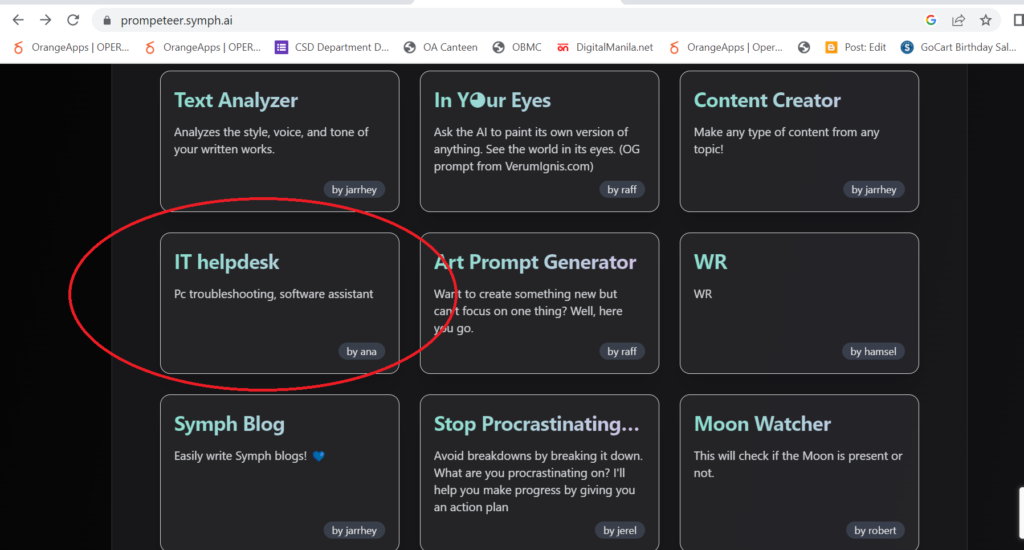Image resolution: width=1024 pixels, height=550 pixels.
Task: Click the Text Analyzer description text
Action: point(271,140)
